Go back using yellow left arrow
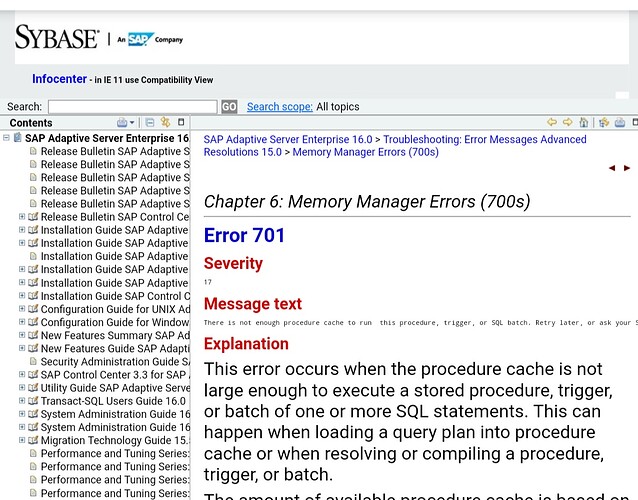638x500 pixels. click(552, 122)
